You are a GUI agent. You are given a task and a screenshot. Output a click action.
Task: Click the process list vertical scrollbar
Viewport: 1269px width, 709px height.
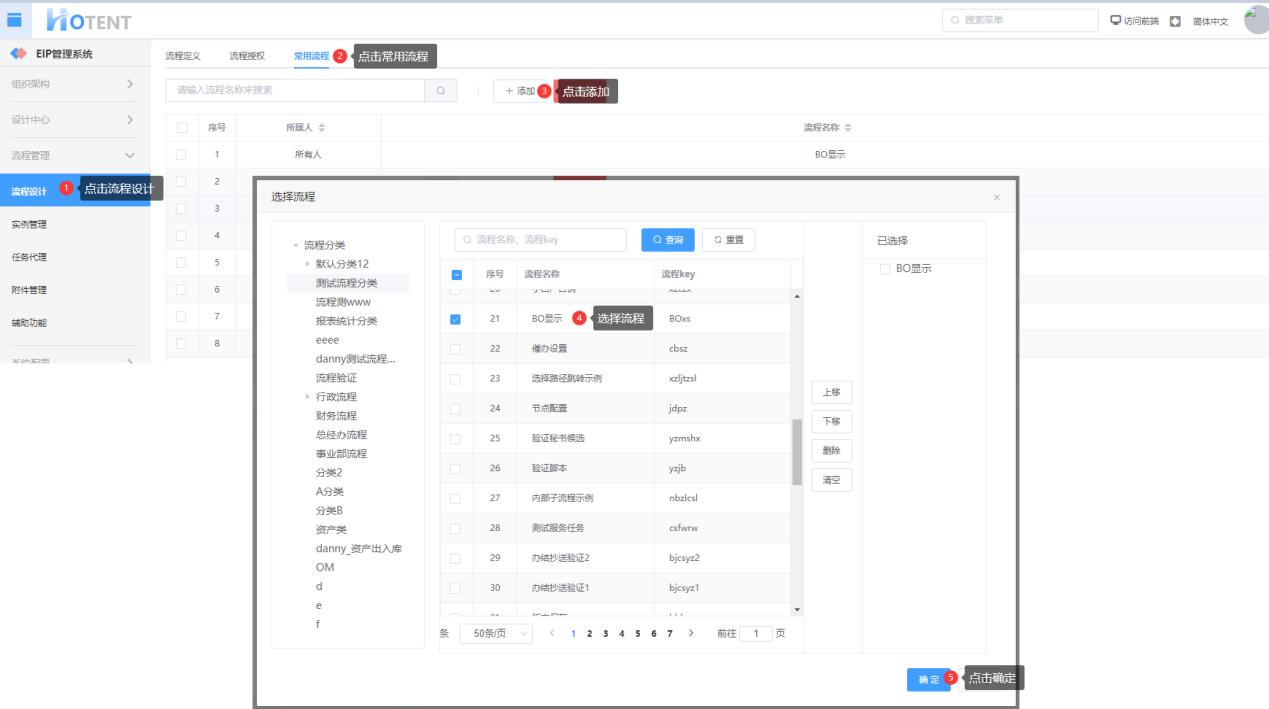point(797,452)
